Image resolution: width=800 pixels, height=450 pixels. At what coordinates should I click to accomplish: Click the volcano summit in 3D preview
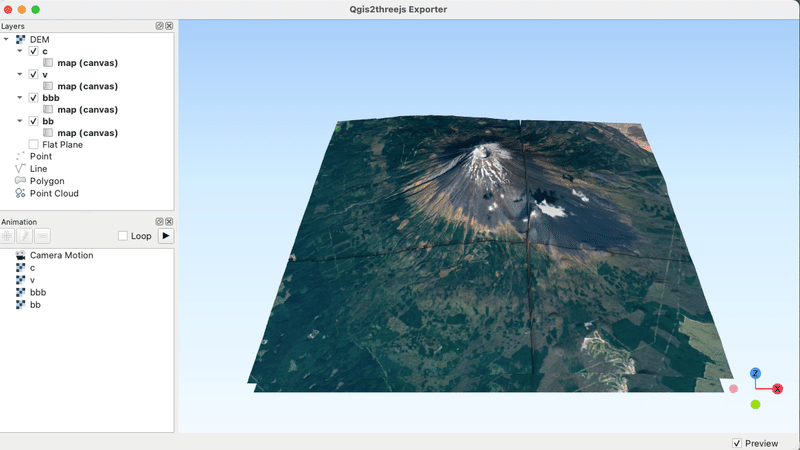484,150
